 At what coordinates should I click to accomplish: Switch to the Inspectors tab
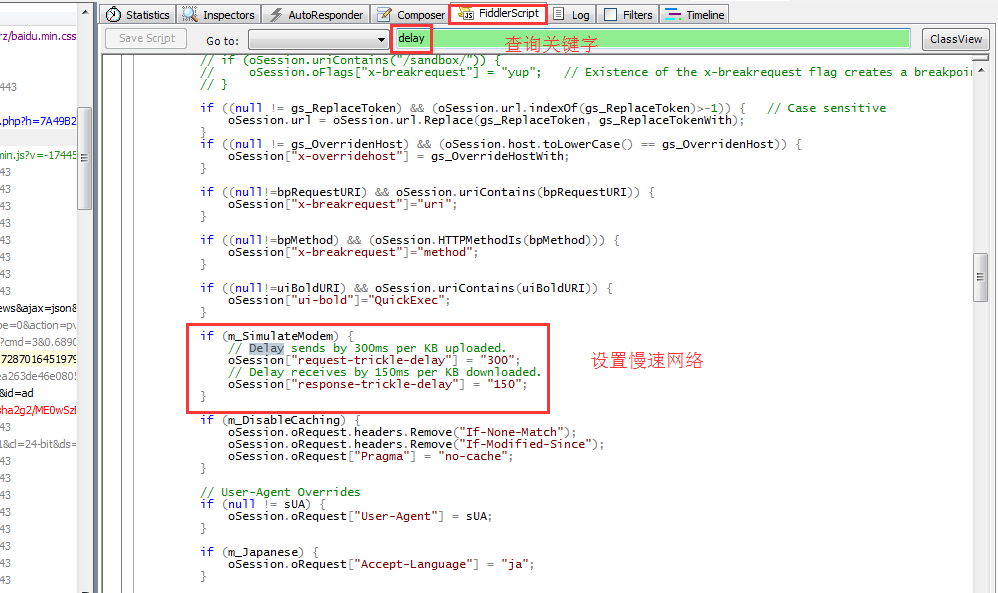coord(218,15)
